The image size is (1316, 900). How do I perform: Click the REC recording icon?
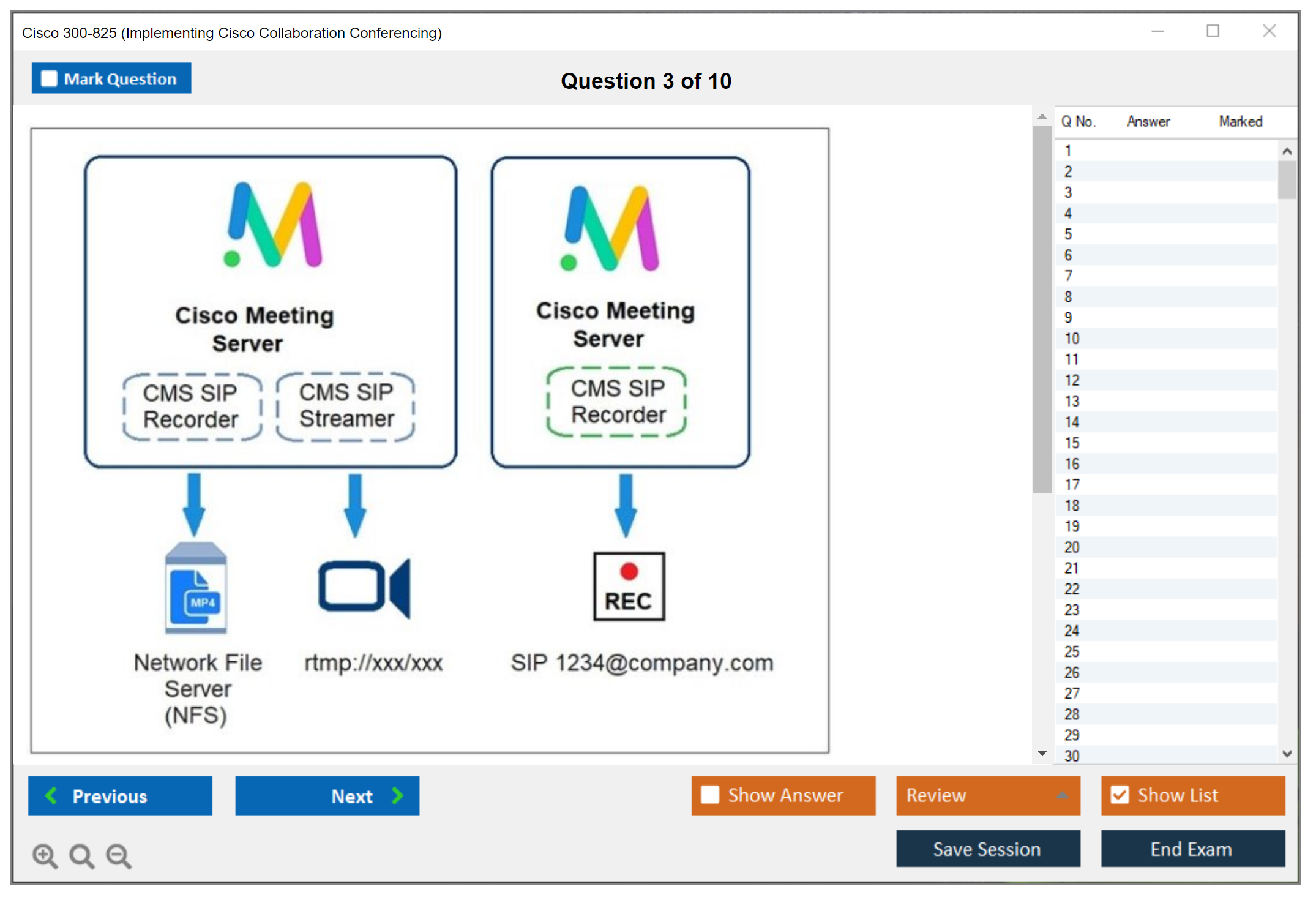(x=629, y=587)
